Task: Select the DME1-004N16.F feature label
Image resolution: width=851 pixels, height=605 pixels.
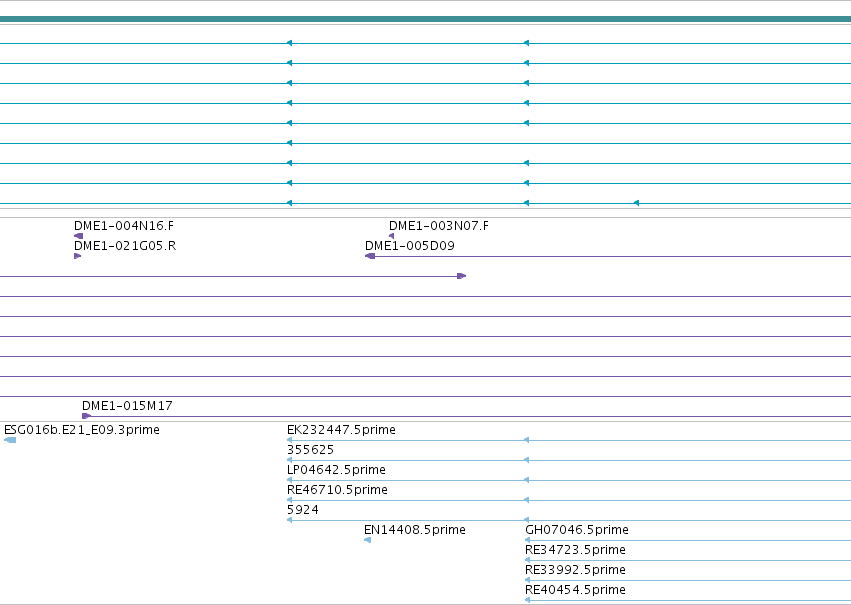Action: (124, 226)
